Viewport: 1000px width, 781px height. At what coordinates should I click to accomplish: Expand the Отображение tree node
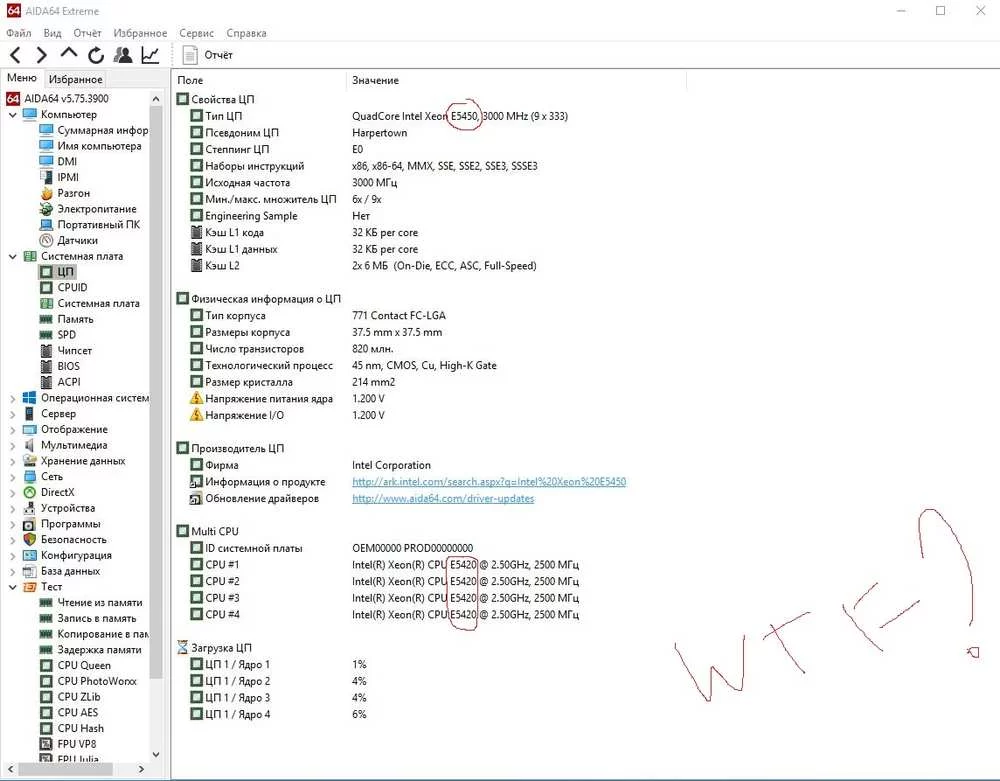12,430
